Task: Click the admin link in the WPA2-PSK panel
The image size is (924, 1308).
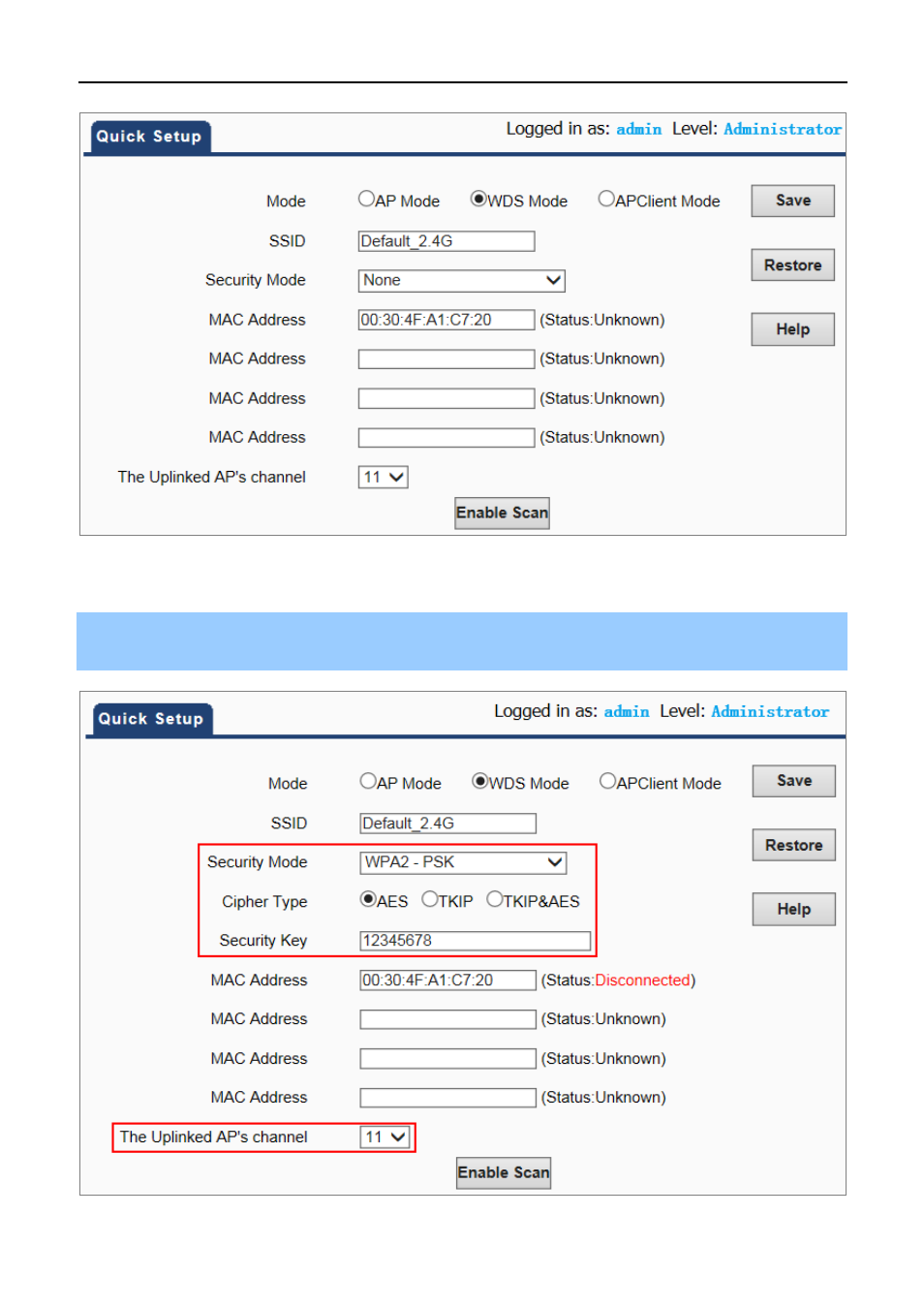Action: pos(627,711)
